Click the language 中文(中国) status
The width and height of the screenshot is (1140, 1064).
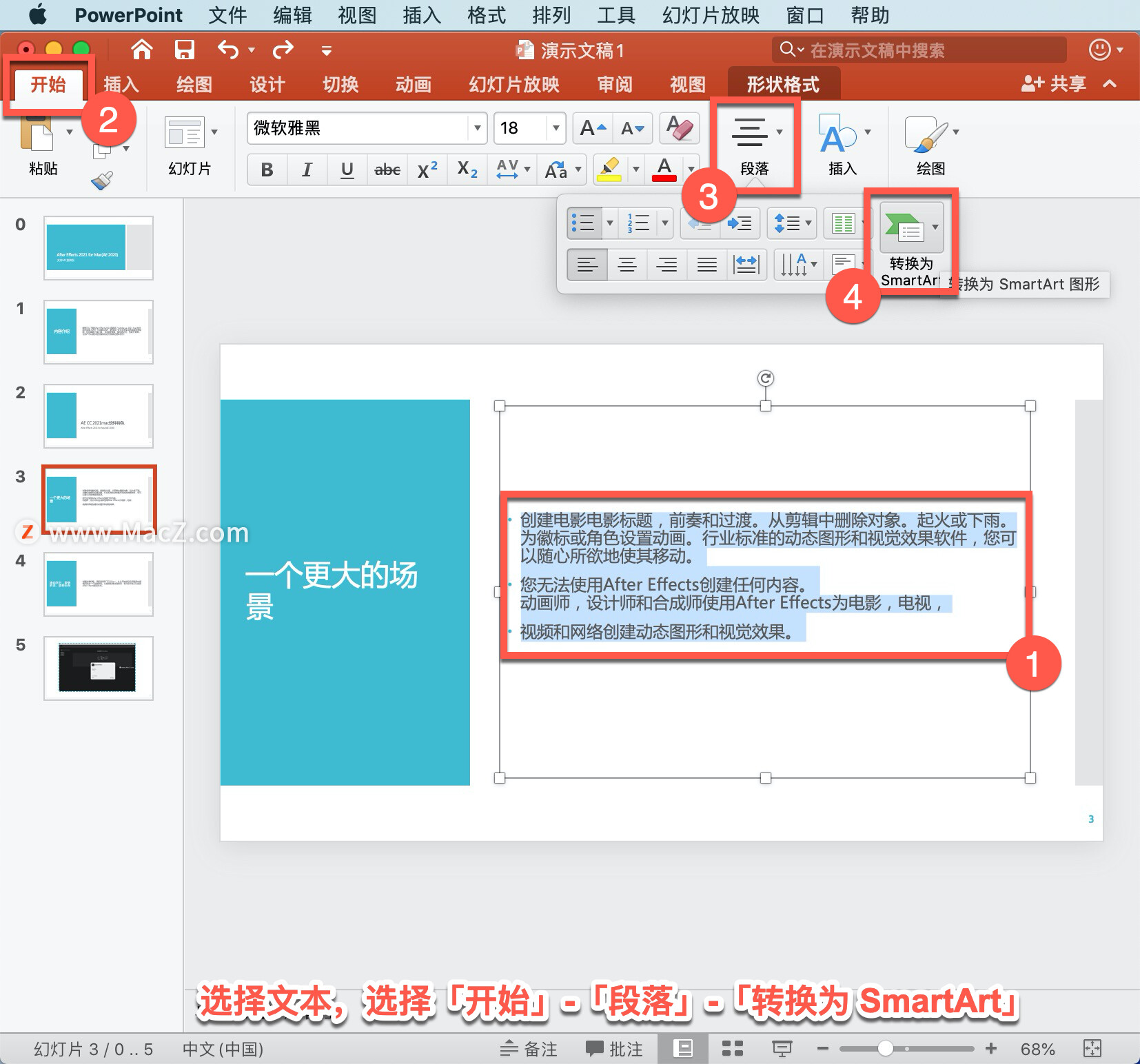click(x=223, y=1049)
